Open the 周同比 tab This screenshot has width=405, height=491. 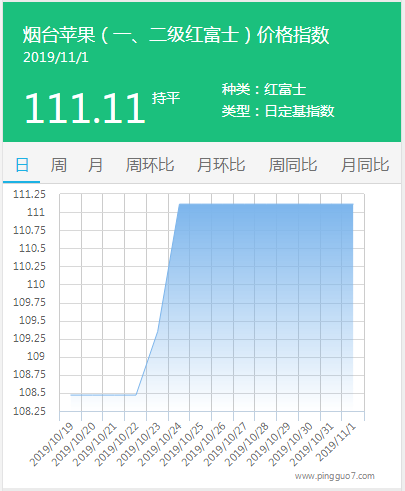click(293, 165)
